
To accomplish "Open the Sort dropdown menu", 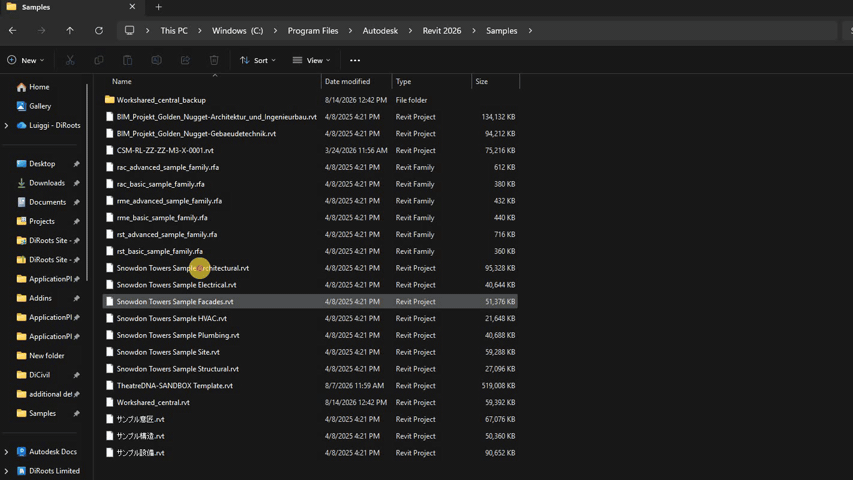I will tap(258, 60).
